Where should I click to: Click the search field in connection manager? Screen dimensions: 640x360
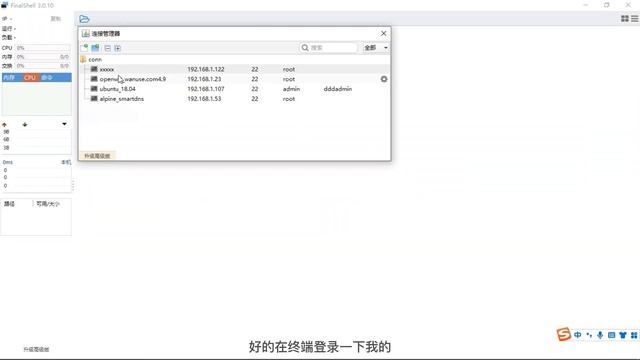[329, 48]
